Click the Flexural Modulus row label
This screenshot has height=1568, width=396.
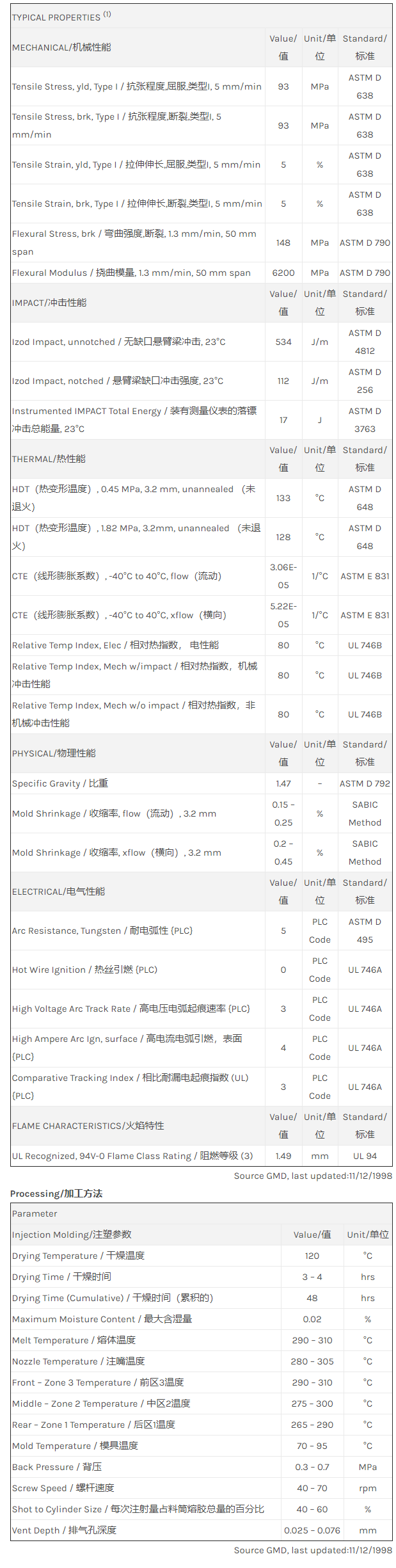(x=131, y=273)
